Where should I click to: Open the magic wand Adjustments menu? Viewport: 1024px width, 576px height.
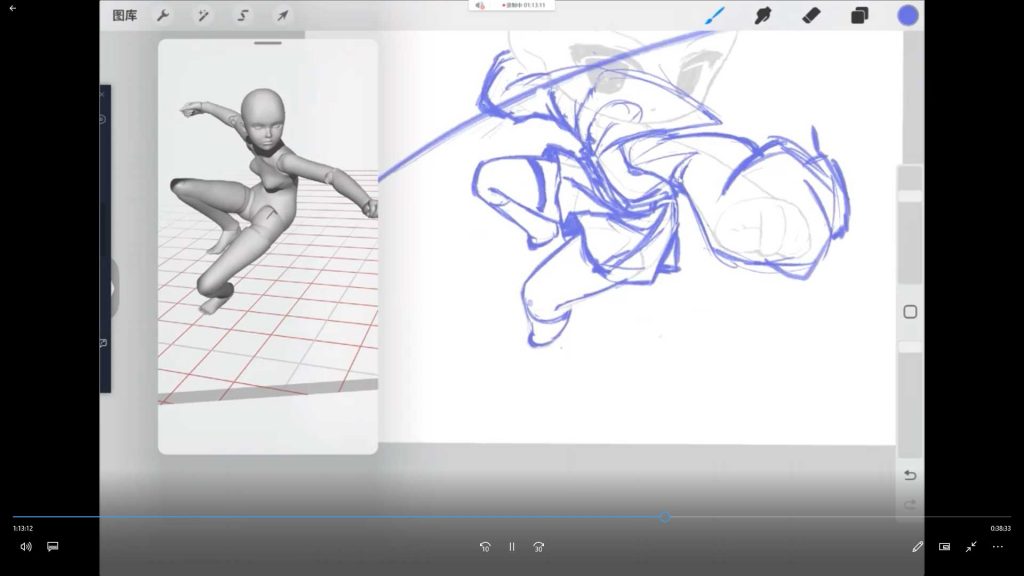pyautogui.click(x=202, y=15)
